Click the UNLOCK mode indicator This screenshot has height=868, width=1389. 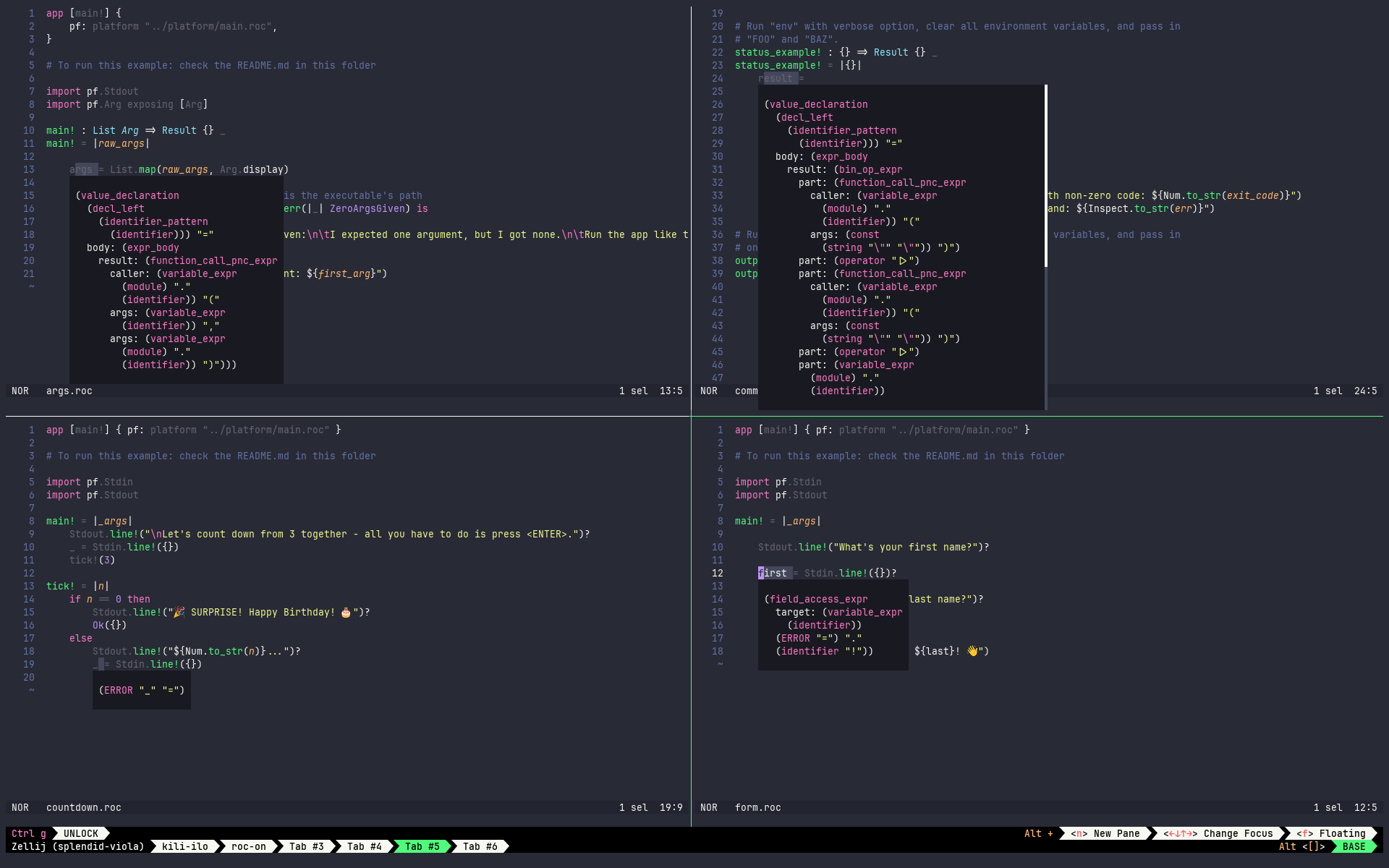[80, 833]
